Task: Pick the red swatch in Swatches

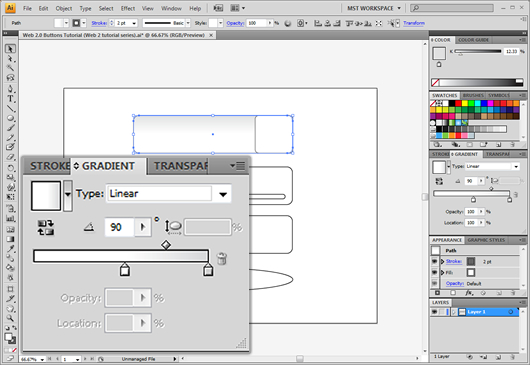Action: tap(458, 103)
